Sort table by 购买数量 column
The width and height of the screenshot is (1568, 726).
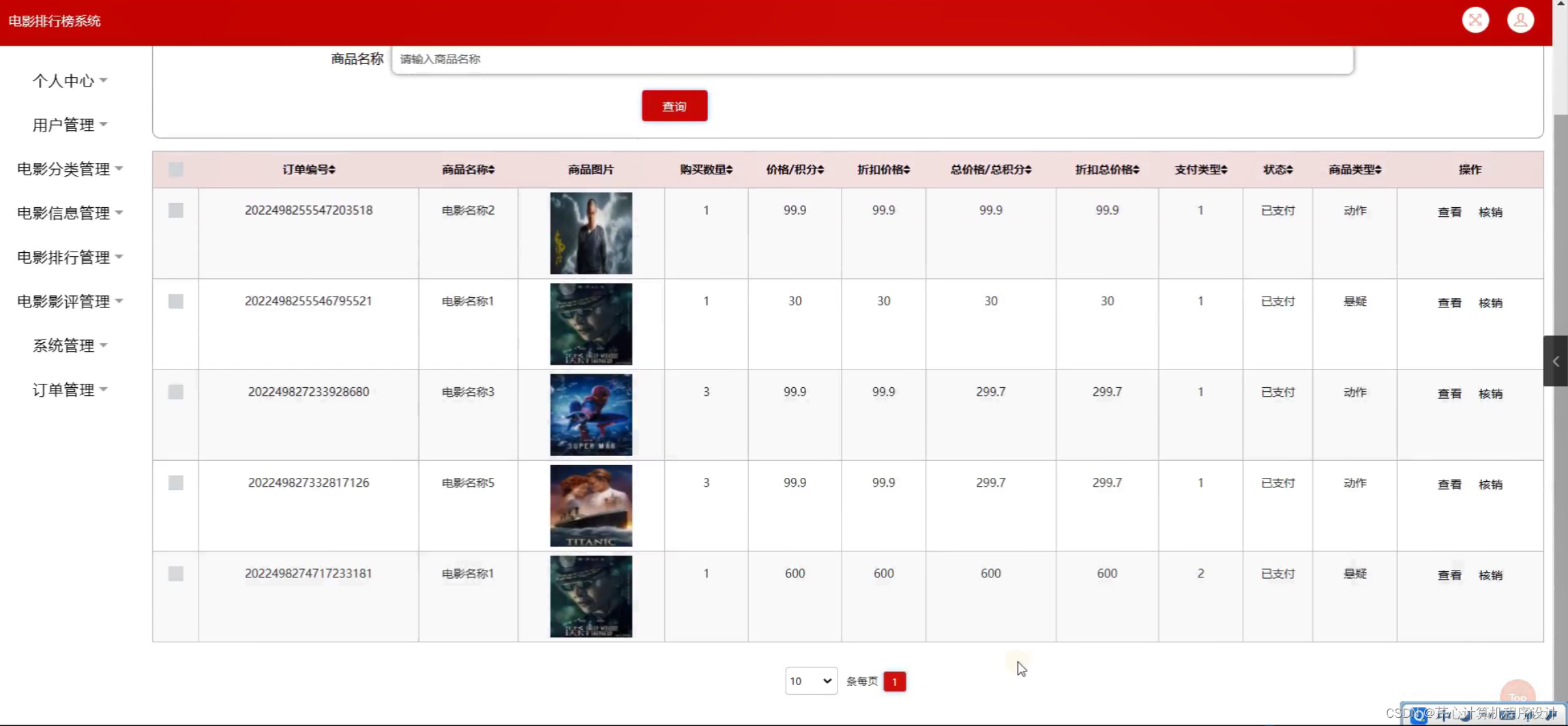[x=705, y=170]
